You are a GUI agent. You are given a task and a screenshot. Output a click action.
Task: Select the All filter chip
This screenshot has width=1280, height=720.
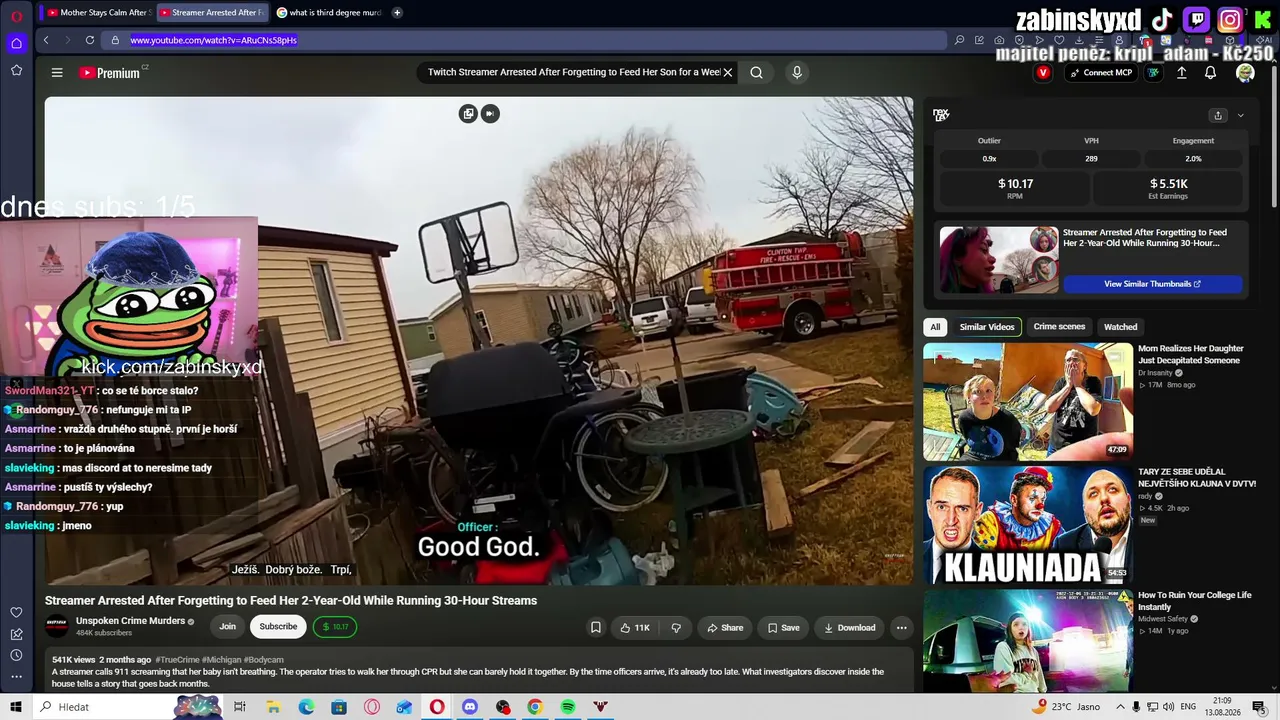click(x=935, y=327)
